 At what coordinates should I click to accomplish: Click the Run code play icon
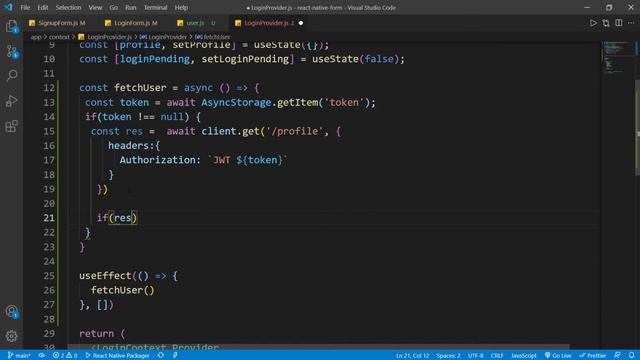click(593, 23)
